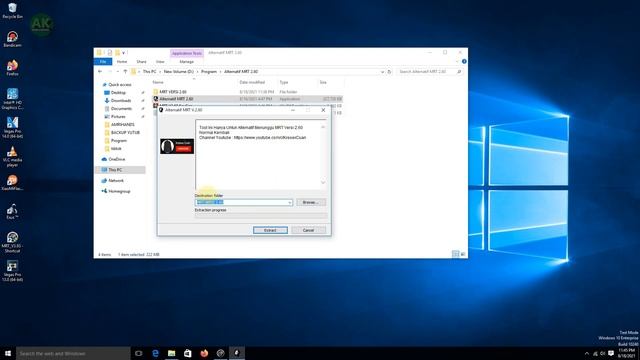
Task: Select the MRT V3.93 Shortcut desktop icon
Action: (x=12, y=242)
